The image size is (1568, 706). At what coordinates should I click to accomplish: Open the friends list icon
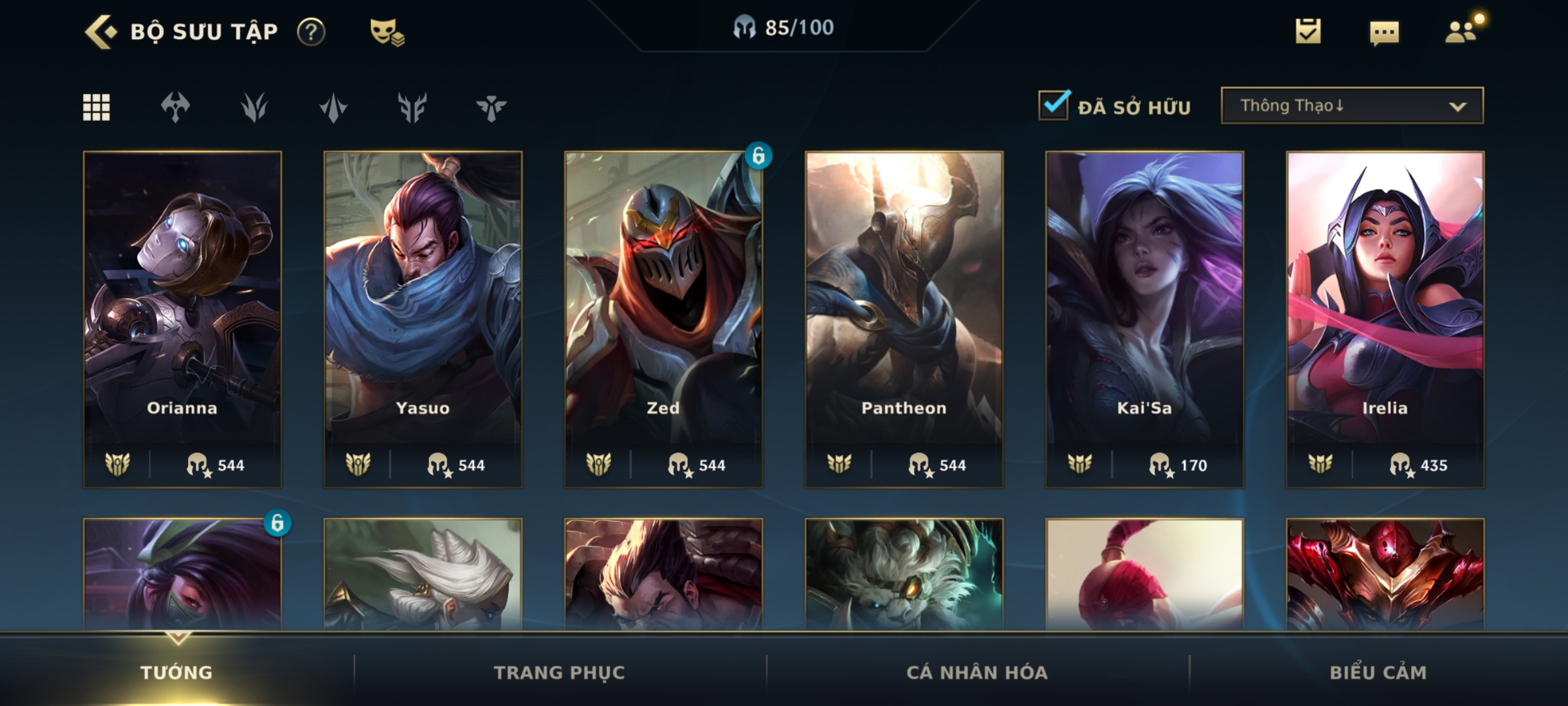[1461, 31]
